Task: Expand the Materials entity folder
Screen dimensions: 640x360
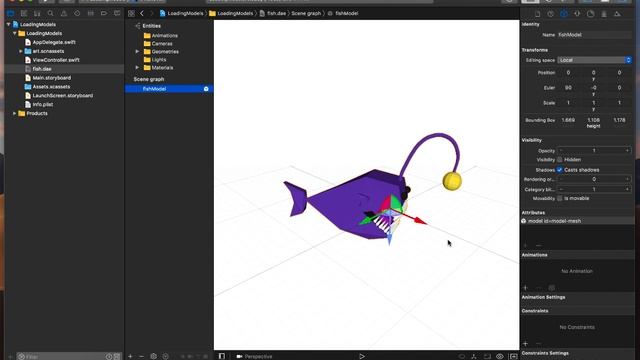Action: point(137,68)
